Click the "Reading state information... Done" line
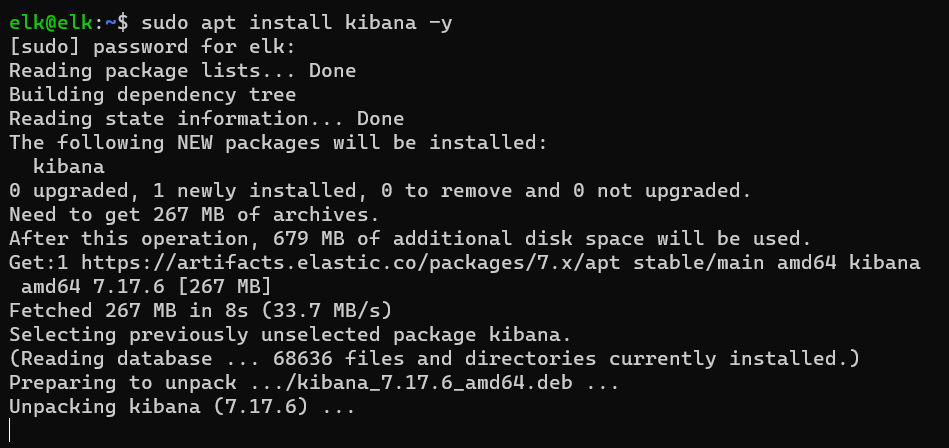The width and height of the screenshot is (949, 448). click(x=206, y=119)
